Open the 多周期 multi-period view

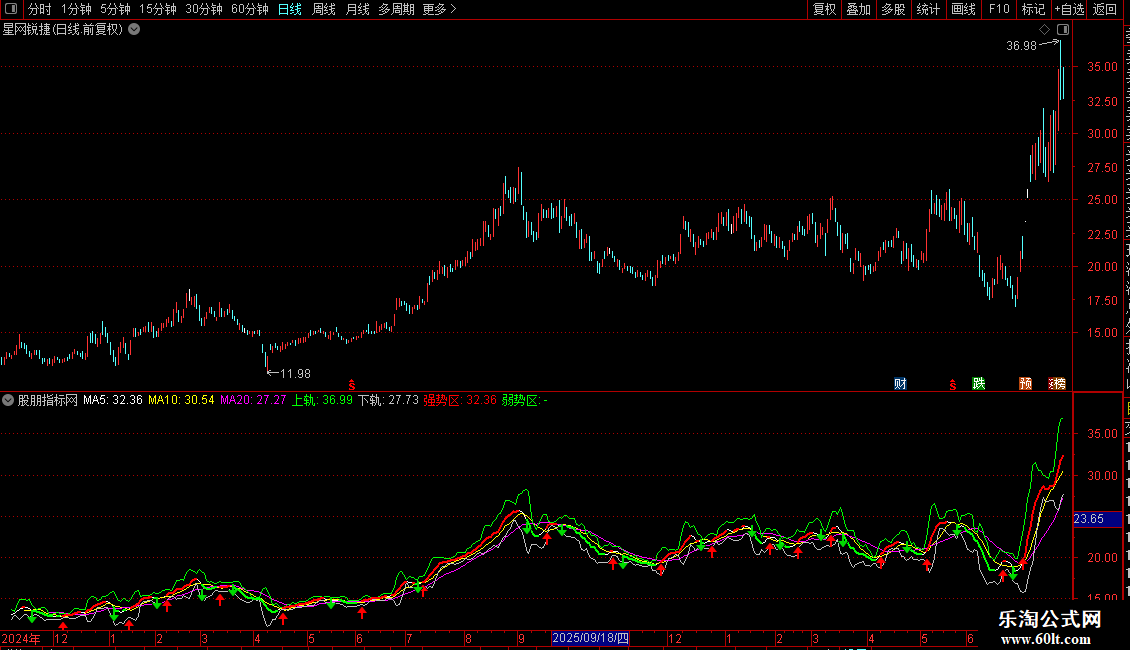click(396, 9)
